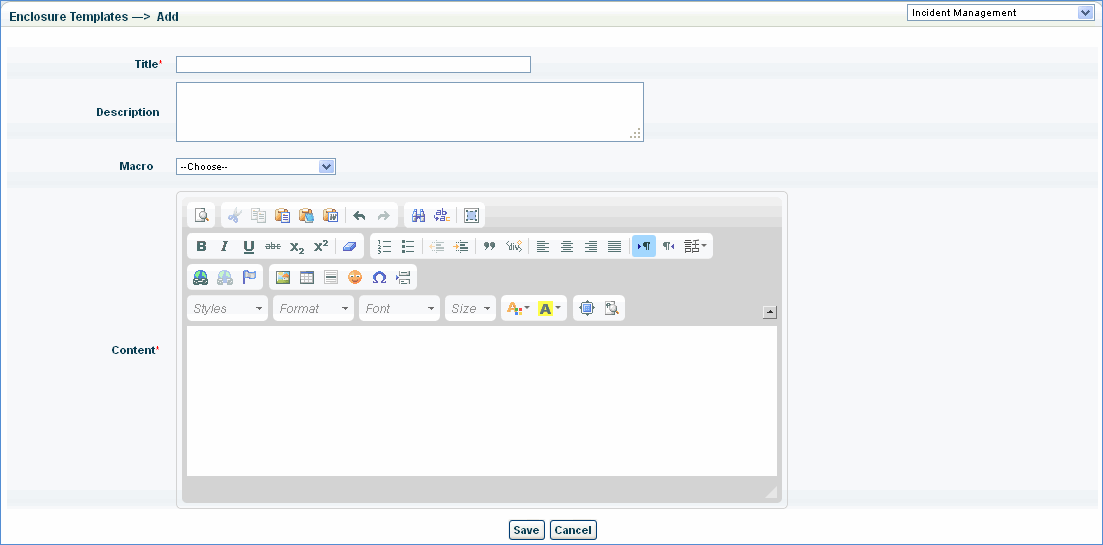Open the Font dropdown in the editor

[400, 309]
